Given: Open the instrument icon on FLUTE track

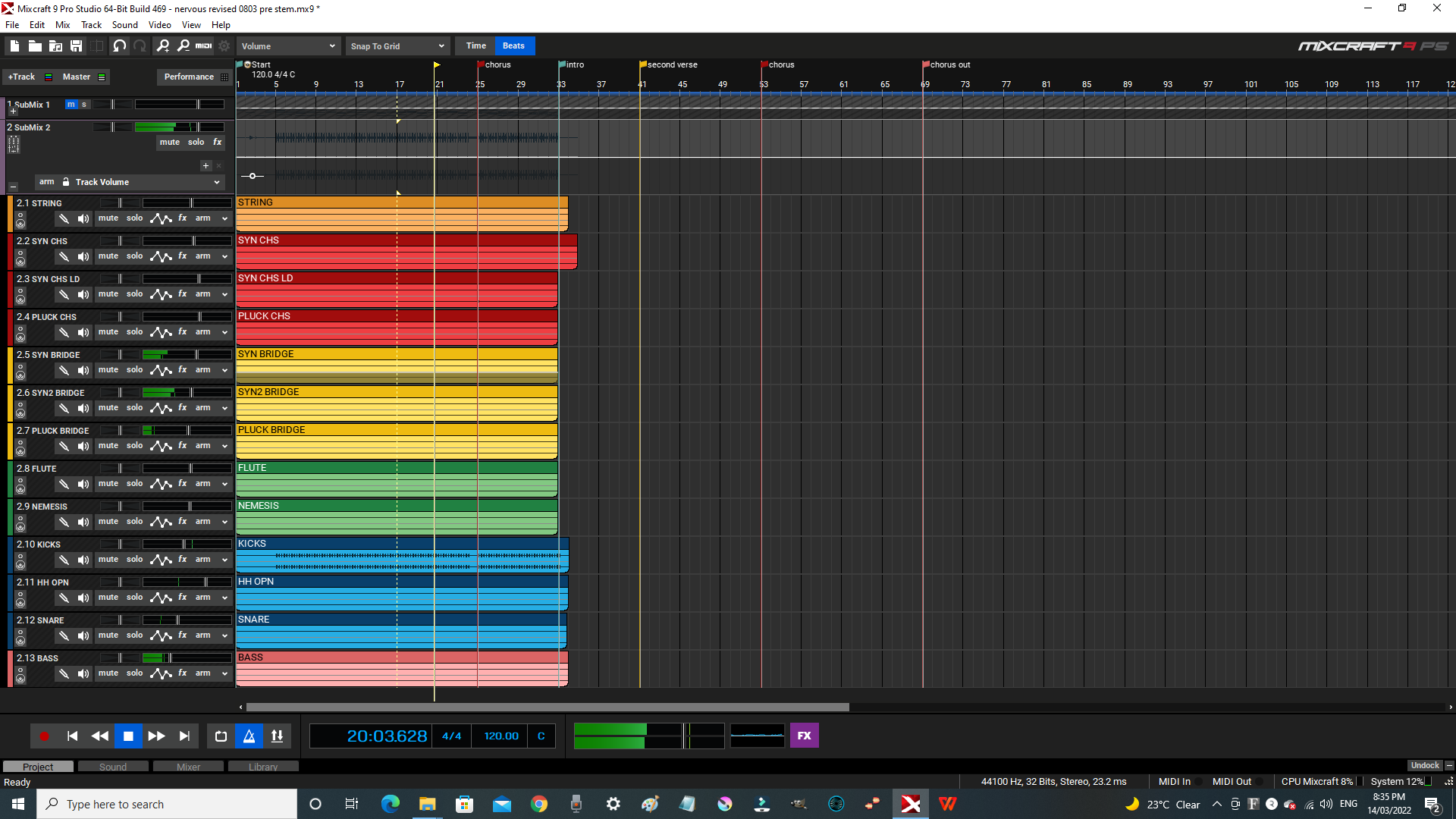Looking at the screenshot, I should [64, 484].
